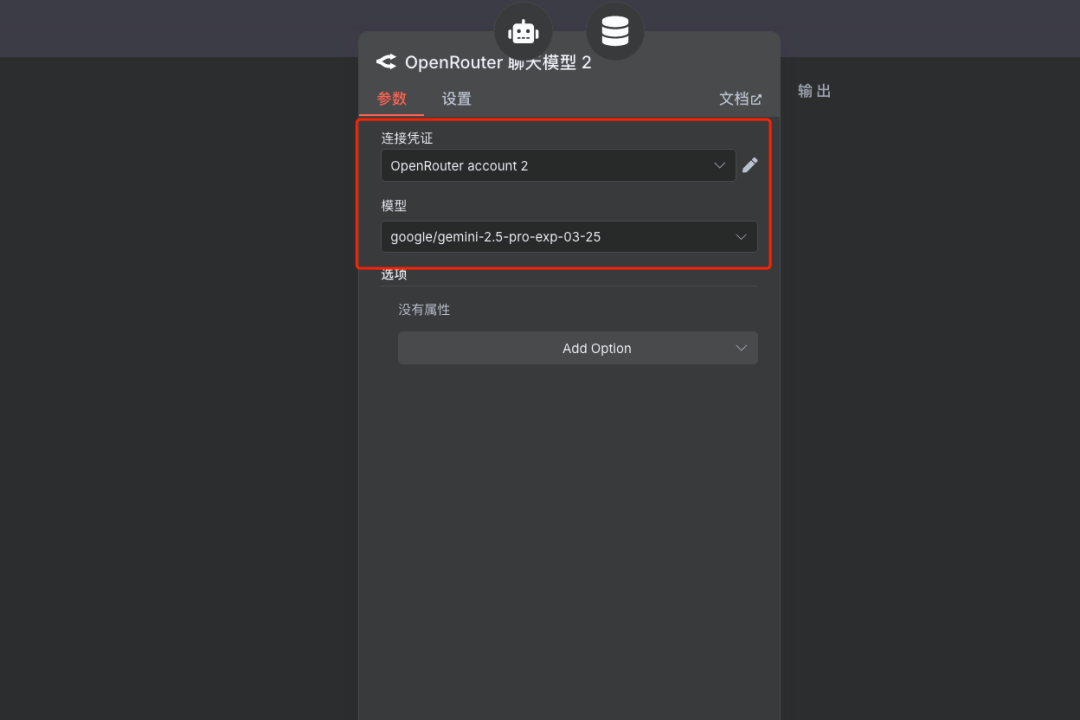1080x720 pixels.
Task: Click the robot AI agent icon
Action: pos(523,32)
